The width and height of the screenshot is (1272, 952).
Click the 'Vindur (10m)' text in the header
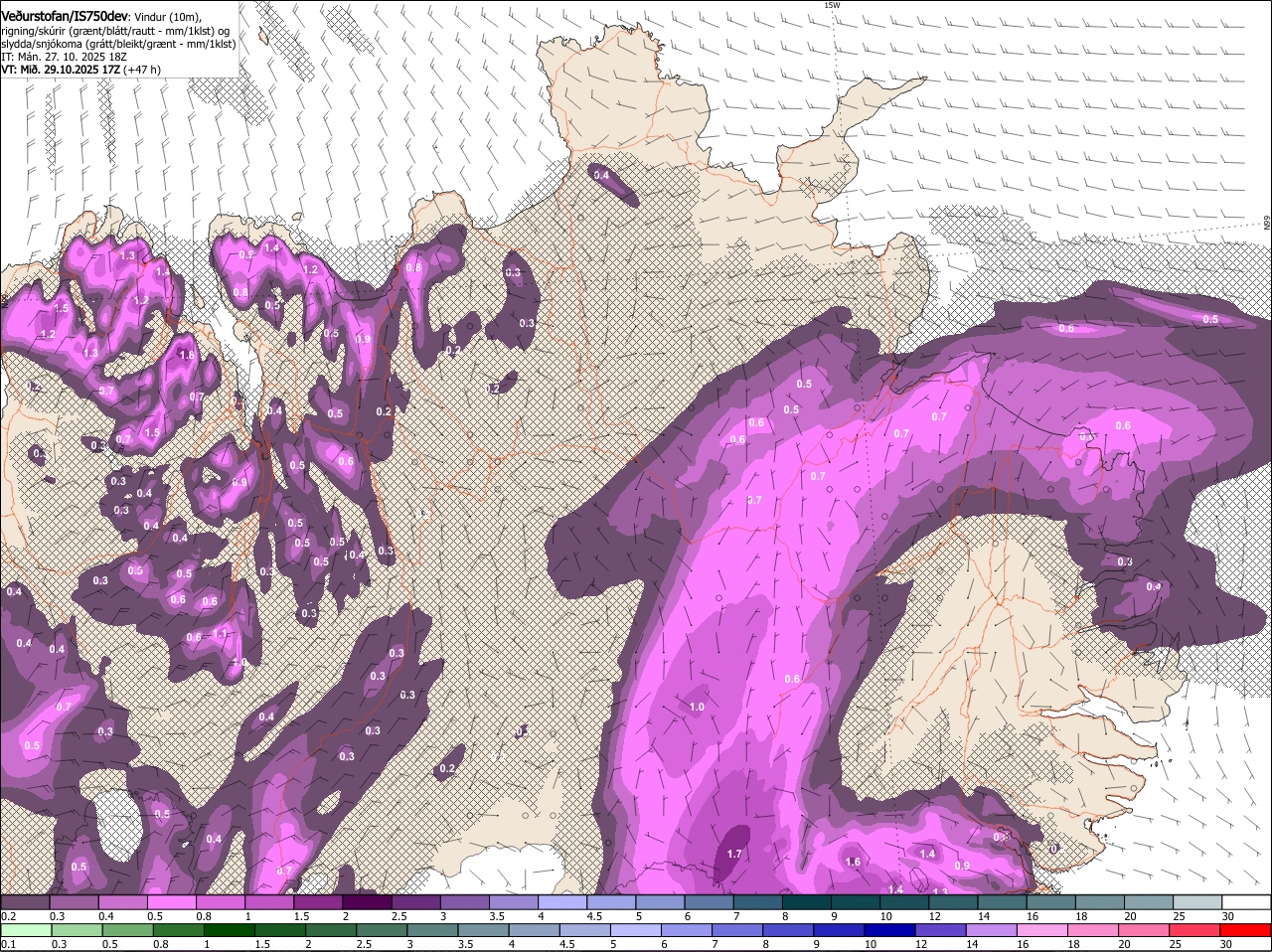pyautogui.click(x=167, y=16)
